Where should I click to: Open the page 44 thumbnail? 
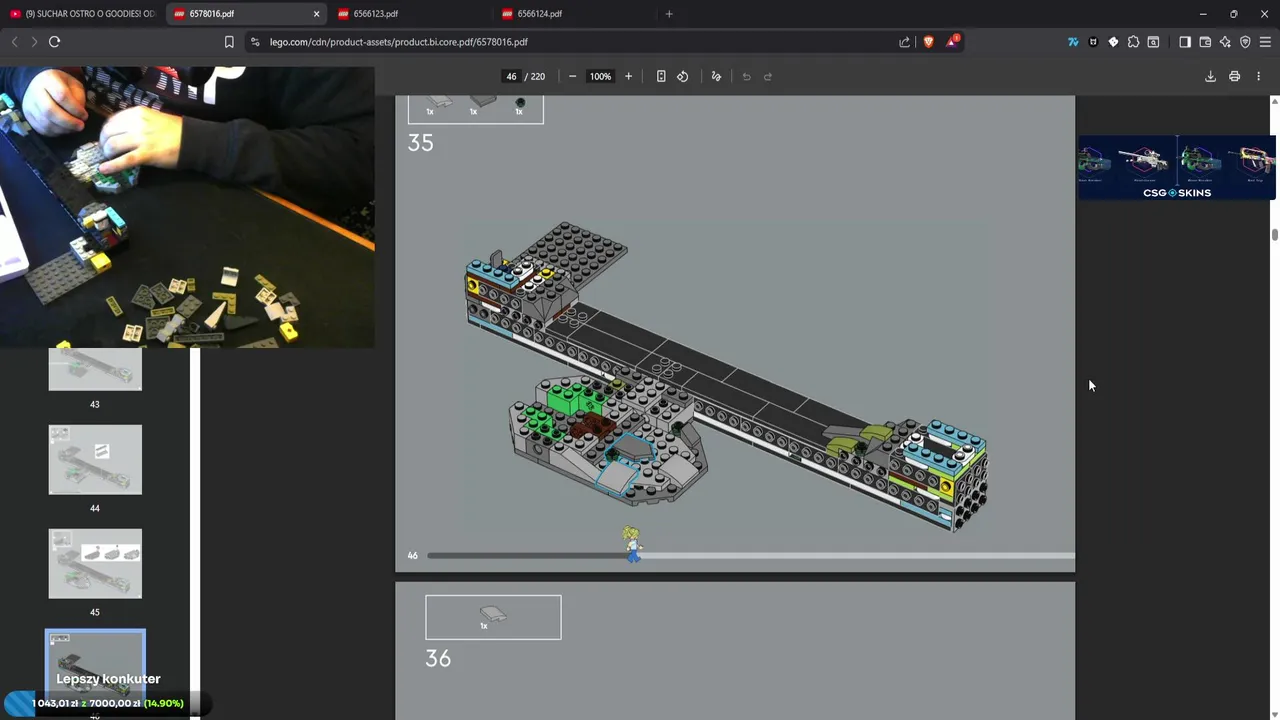[x=95, y=460]
